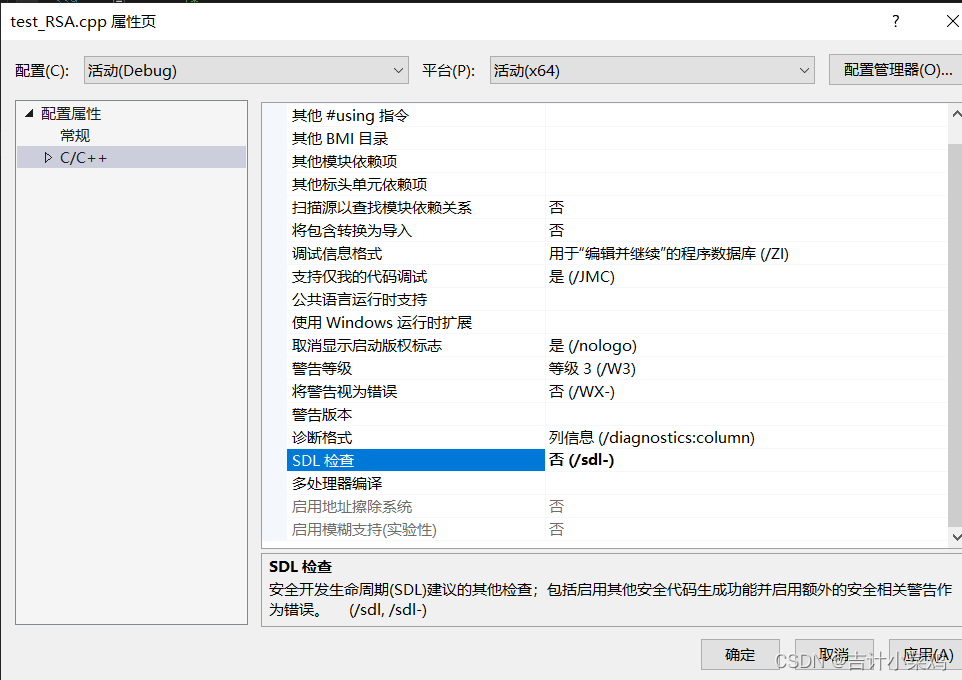Click the 确定 button
This screenshot has height=680, width=962.
coord(739,654)
